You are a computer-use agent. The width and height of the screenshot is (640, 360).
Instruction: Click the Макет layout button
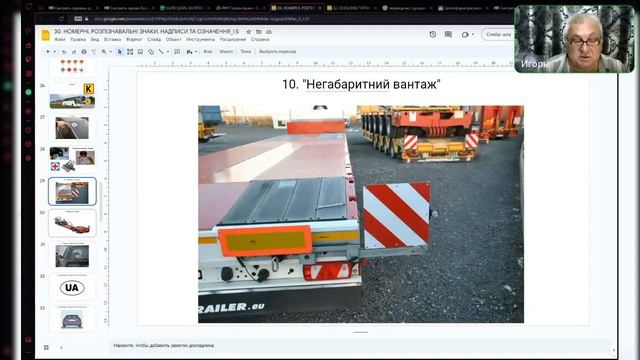click(226, 52)
